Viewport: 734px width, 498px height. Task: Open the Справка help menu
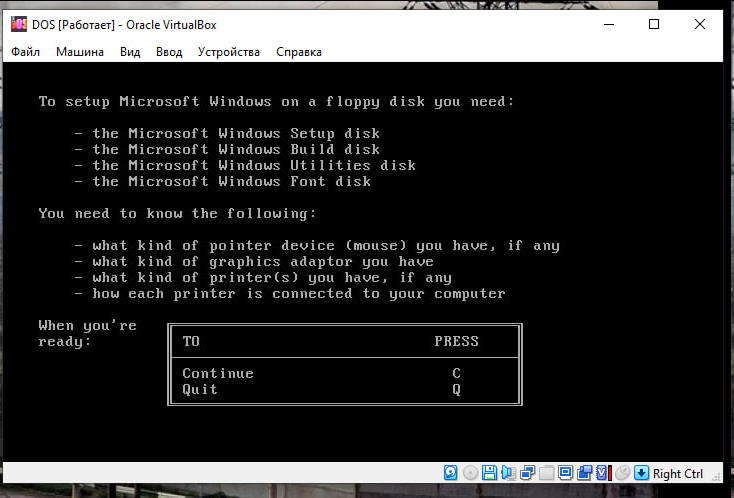[298, 52]
